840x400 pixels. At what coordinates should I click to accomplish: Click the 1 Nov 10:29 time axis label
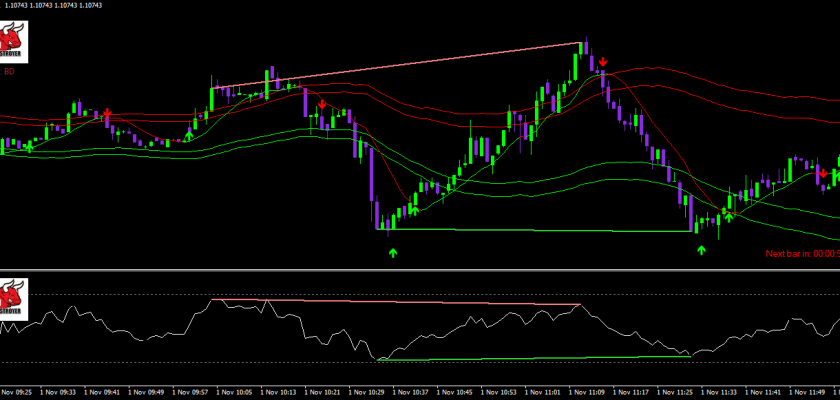(x=369, y=391)
